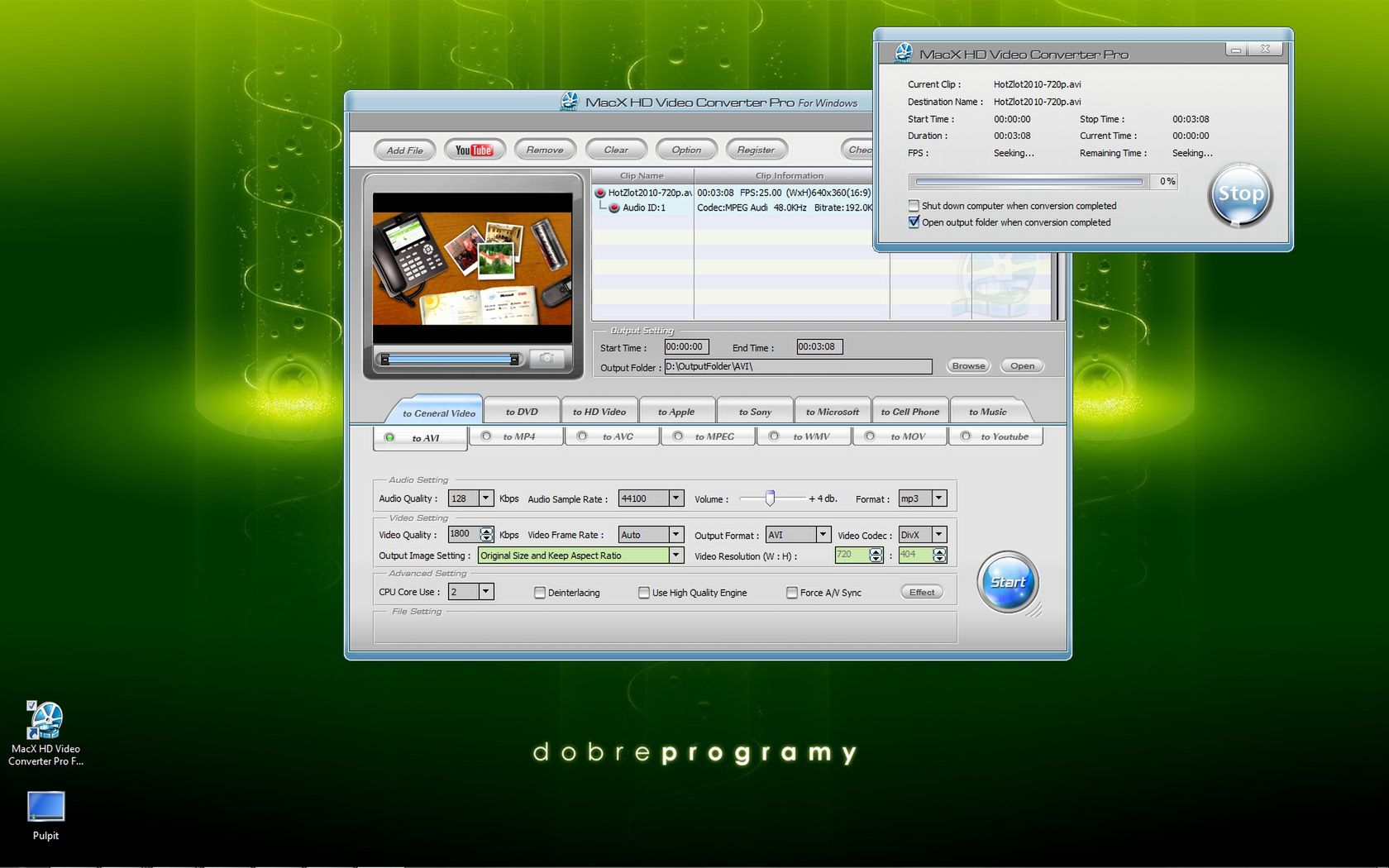1389x868 pixels.
Task: Check Shut down computer when conversion completed
Action: coord(914,206)
